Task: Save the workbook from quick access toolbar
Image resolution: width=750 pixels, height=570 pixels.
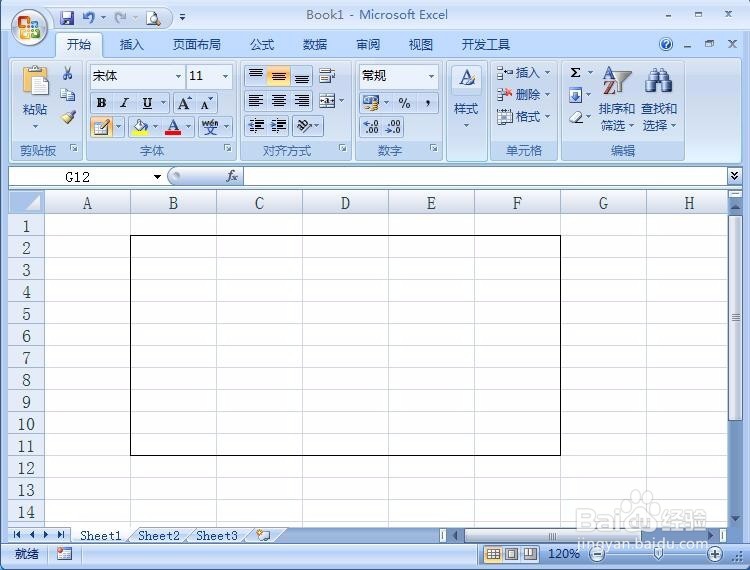Action: pyautogui.click(x=67, y=18)
